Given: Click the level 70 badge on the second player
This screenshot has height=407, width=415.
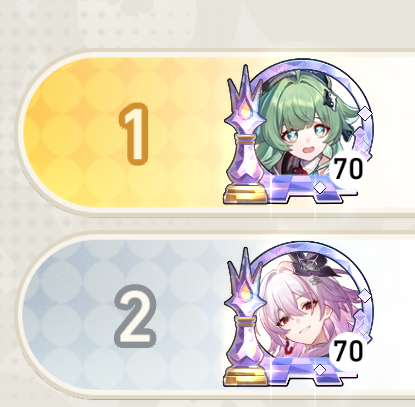Looking at the screenshot, I should click(348, 351).
